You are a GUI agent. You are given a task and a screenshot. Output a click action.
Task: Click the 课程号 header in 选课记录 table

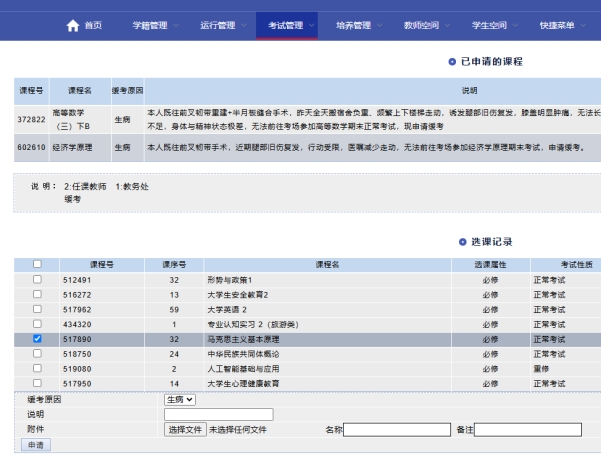coord(102,264)
